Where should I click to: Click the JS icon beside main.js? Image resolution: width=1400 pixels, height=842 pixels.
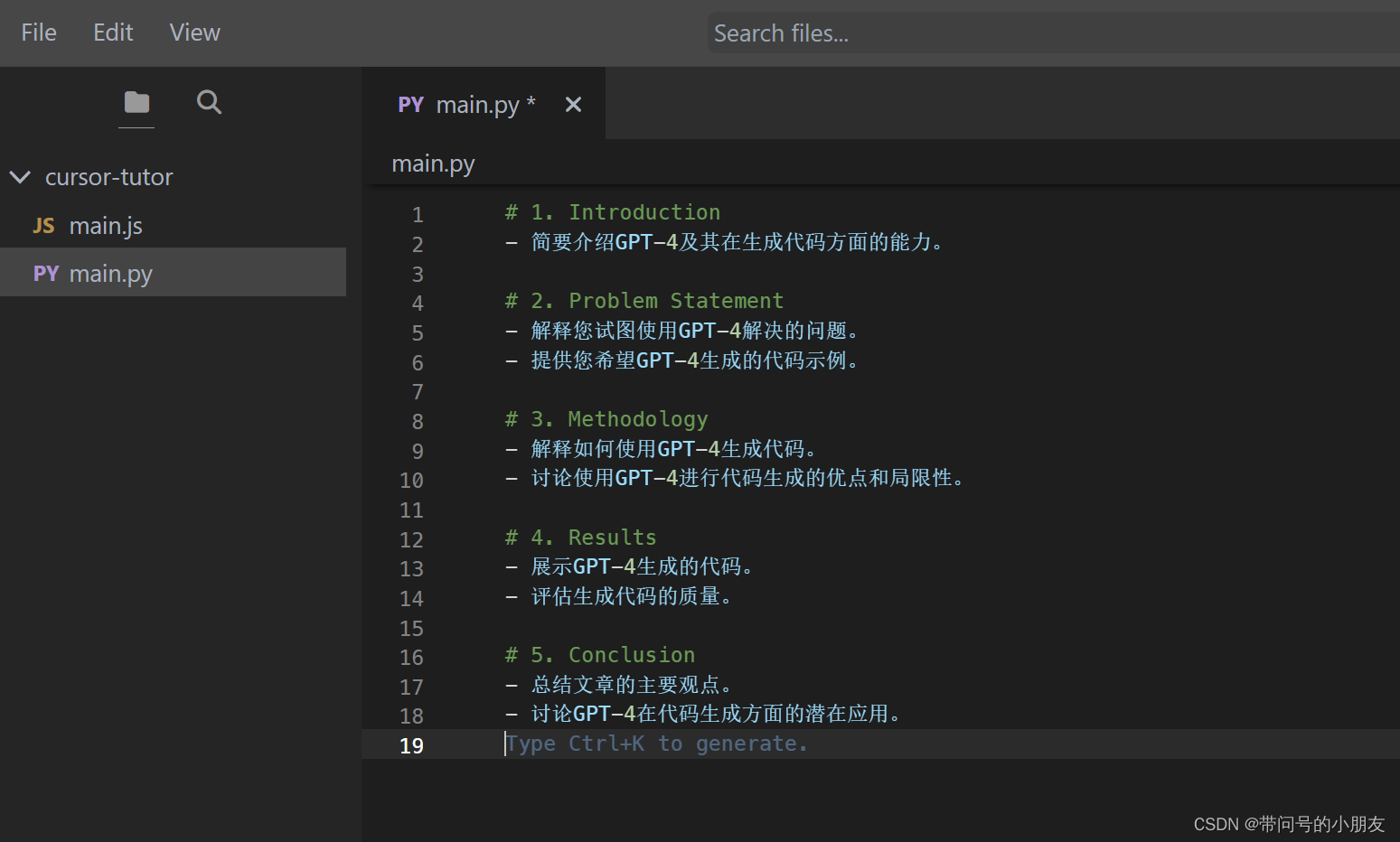pos(43,226)
